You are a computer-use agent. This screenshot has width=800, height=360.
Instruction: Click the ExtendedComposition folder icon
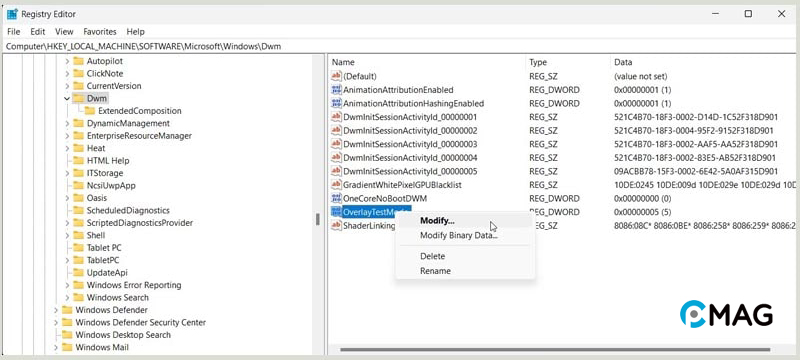[x=90, y=111]
